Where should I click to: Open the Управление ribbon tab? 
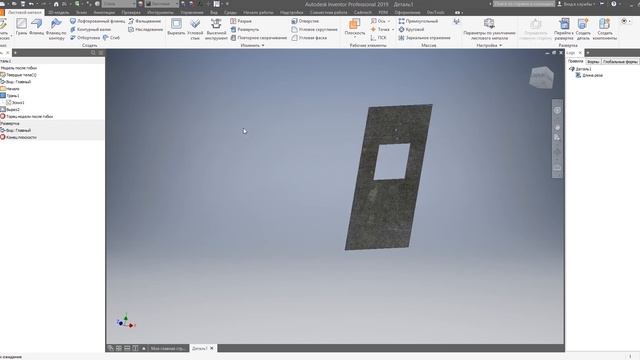(x=191, y=12)
